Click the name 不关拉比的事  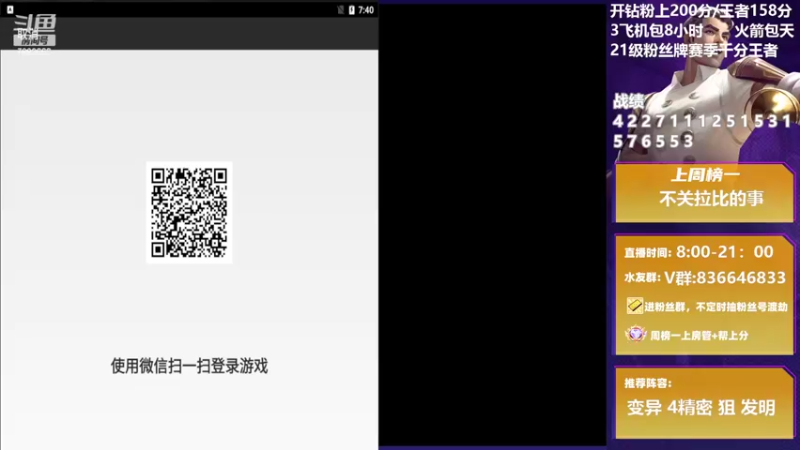coord(711,198)
